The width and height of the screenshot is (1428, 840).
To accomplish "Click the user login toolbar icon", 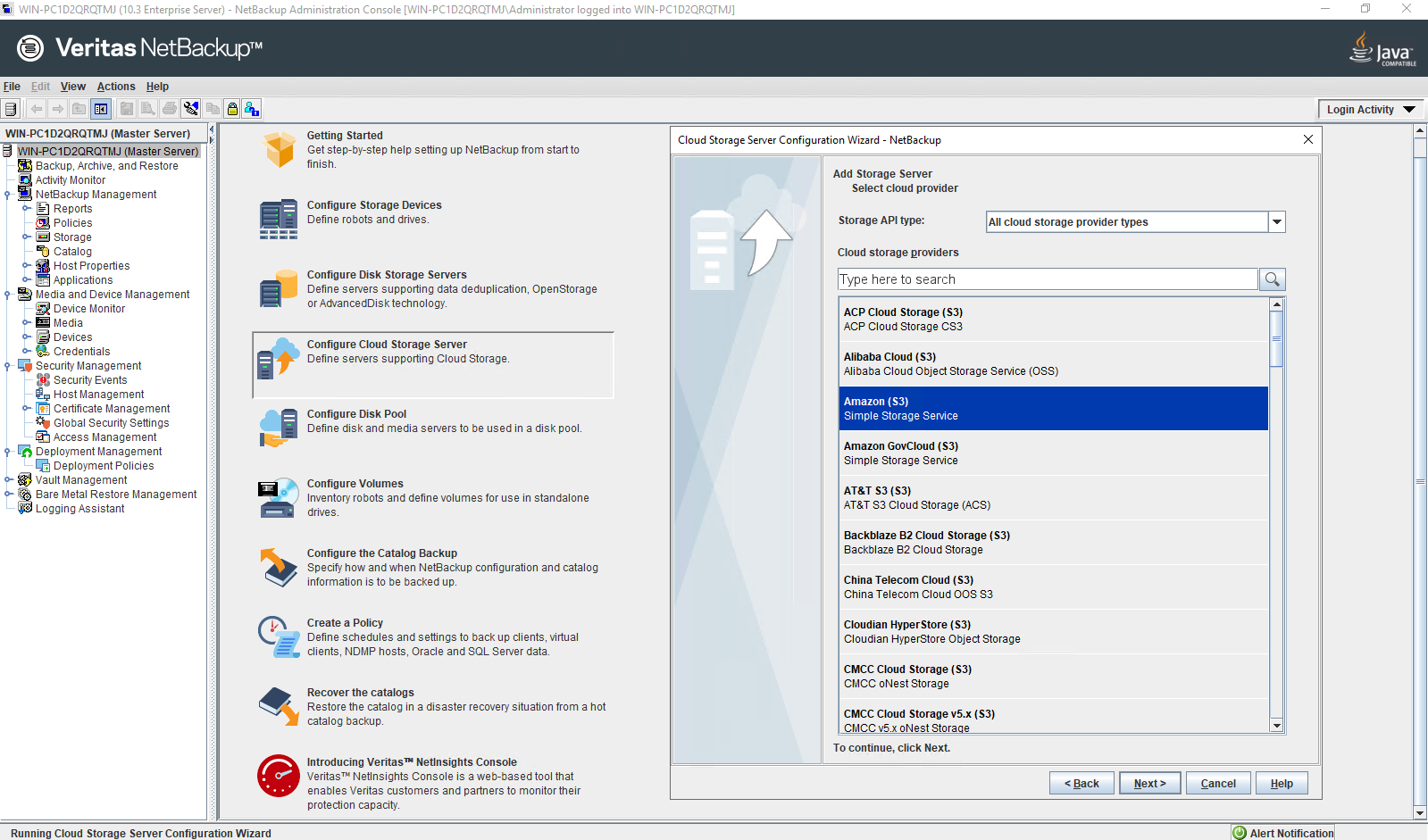I will point(252,109).
